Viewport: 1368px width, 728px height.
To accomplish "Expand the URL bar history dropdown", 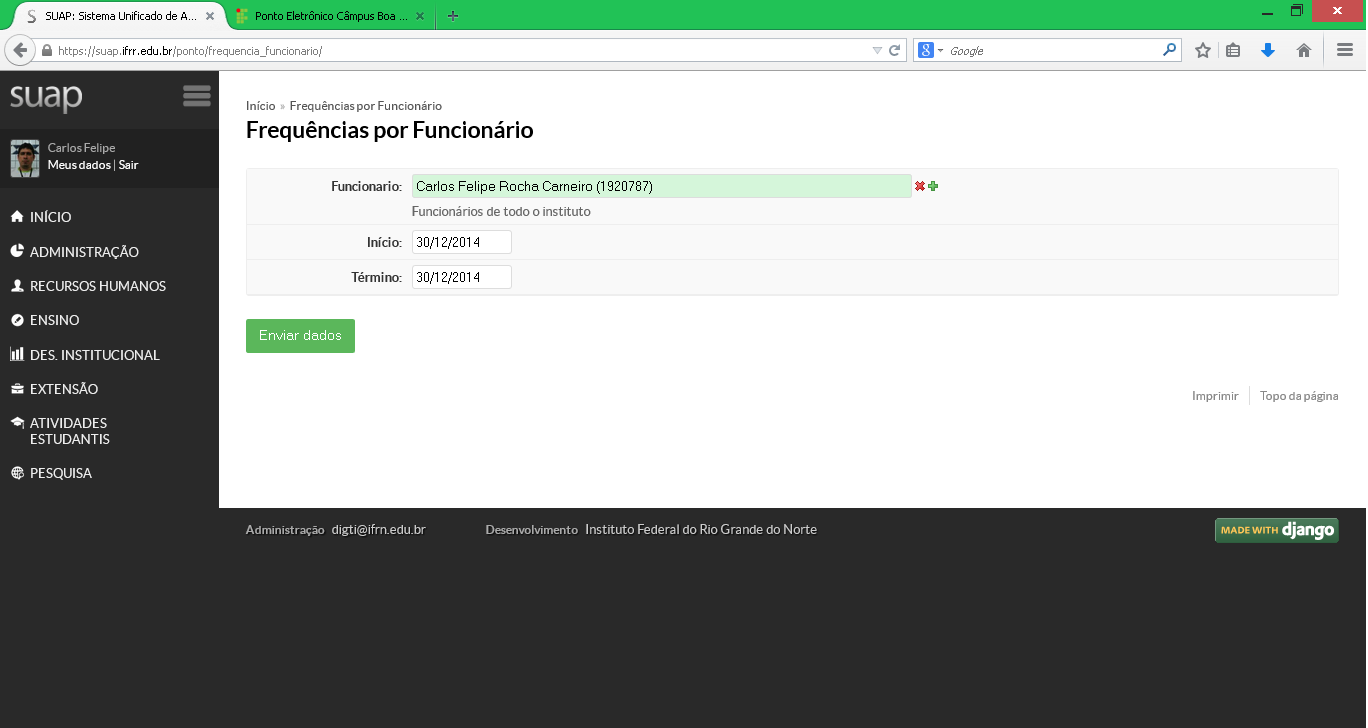I will tap(877, 50).
